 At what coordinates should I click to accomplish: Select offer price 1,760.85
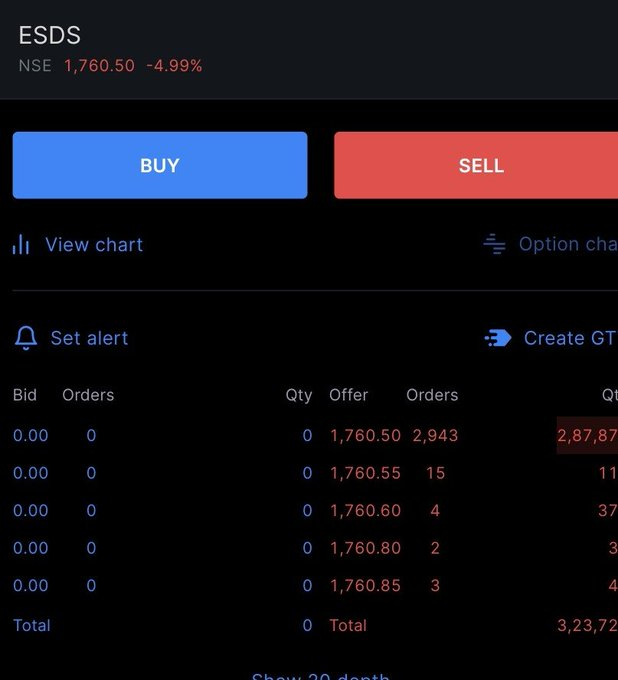(x=366, y=585)
